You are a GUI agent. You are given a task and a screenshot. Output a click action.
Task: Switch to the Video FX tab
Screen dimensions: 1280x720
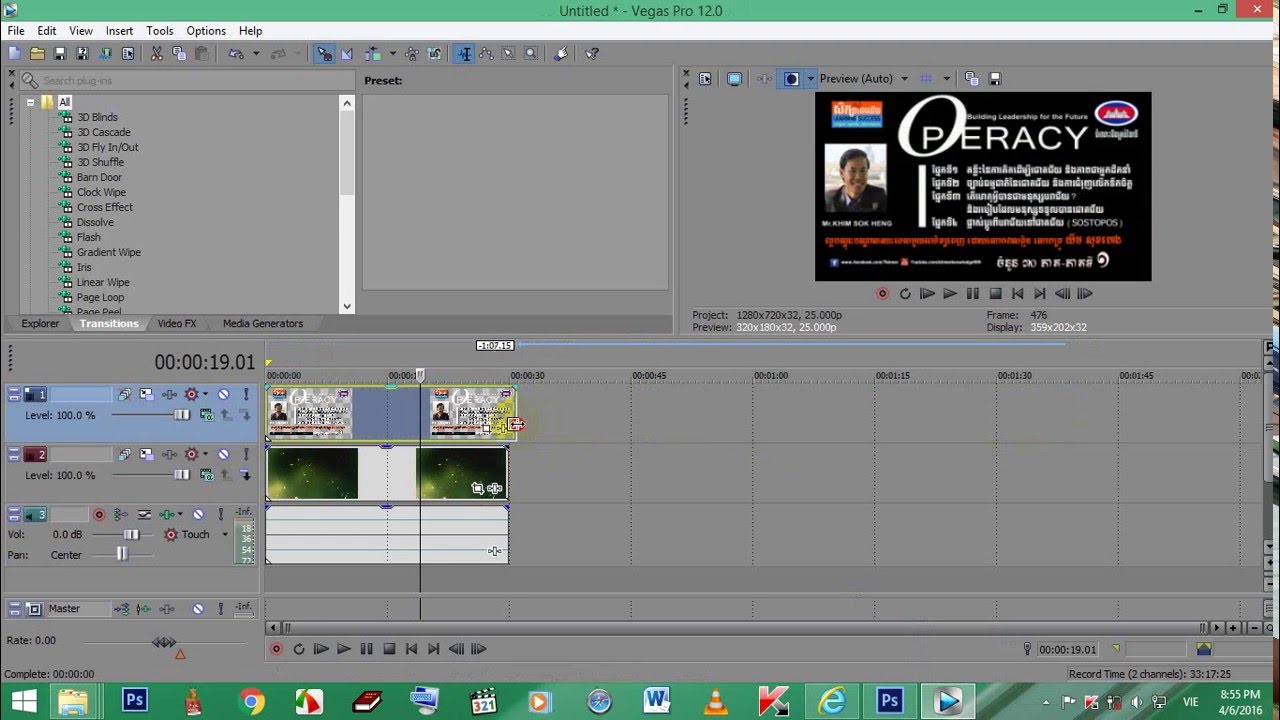(x=177, y=323)
